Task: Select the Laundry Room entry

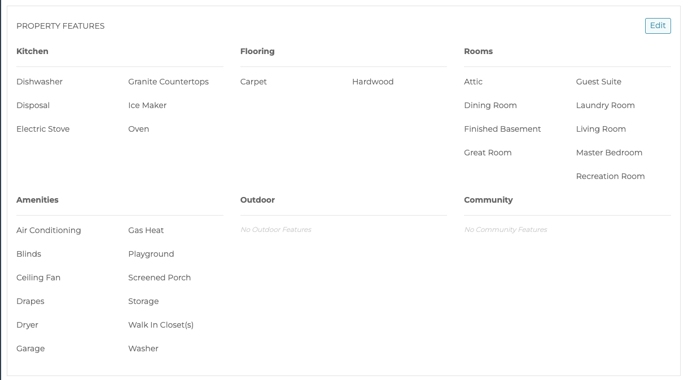Action: 605,105
